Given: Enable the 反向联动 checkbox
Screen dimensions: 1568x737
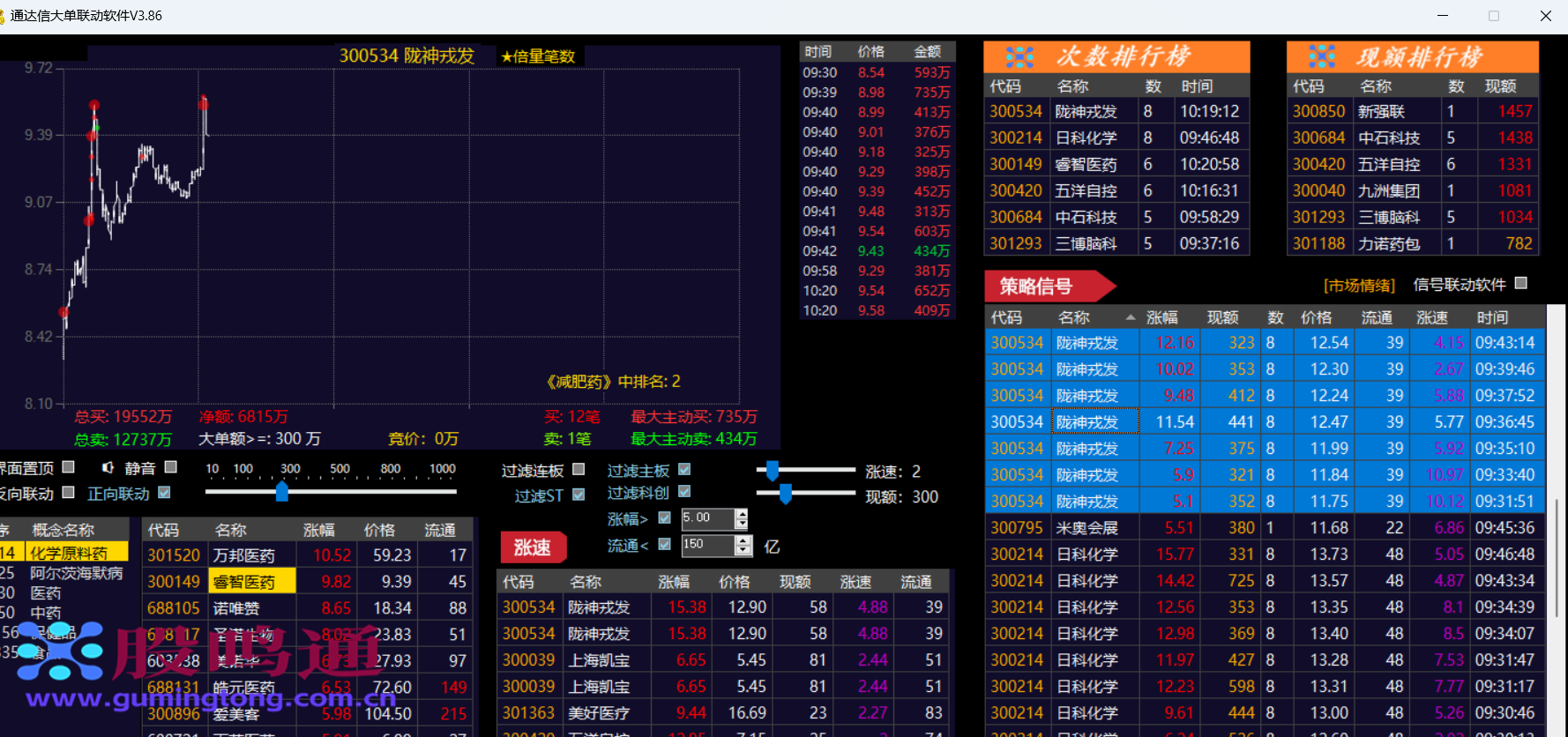Looking at the screenshot, I should (69, 493).
